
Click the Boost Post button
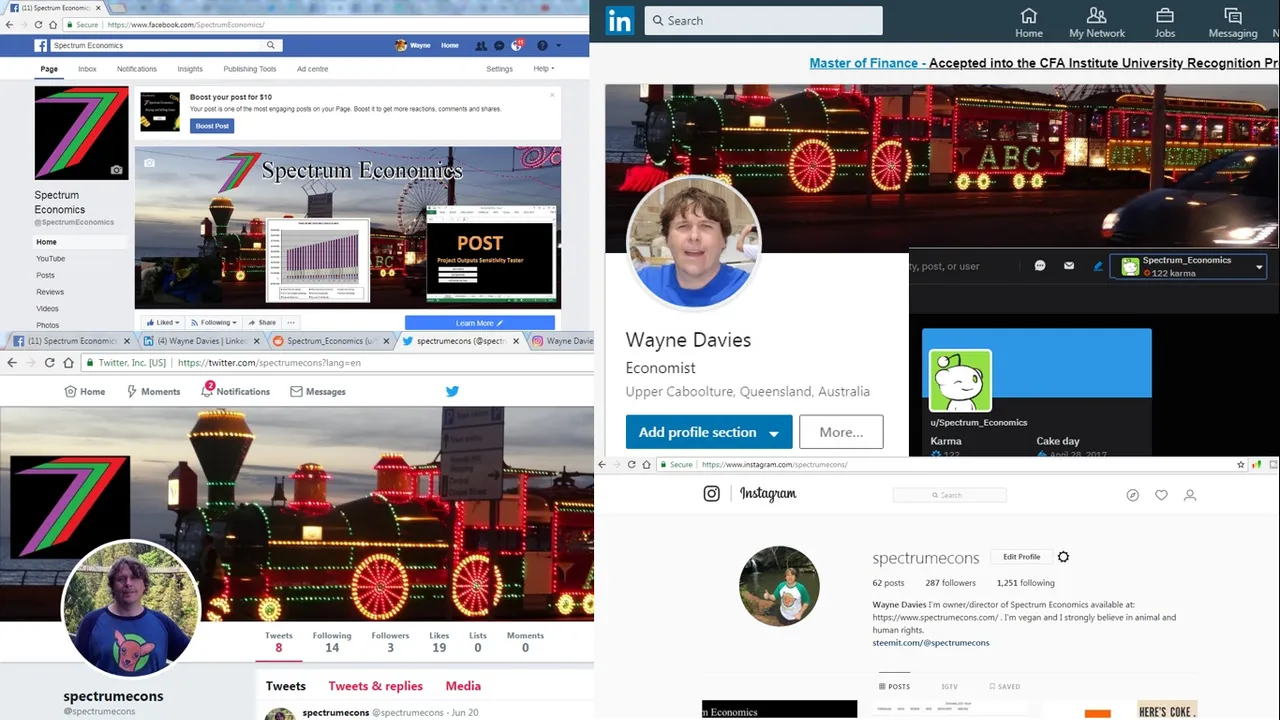(x=212, y=126)
